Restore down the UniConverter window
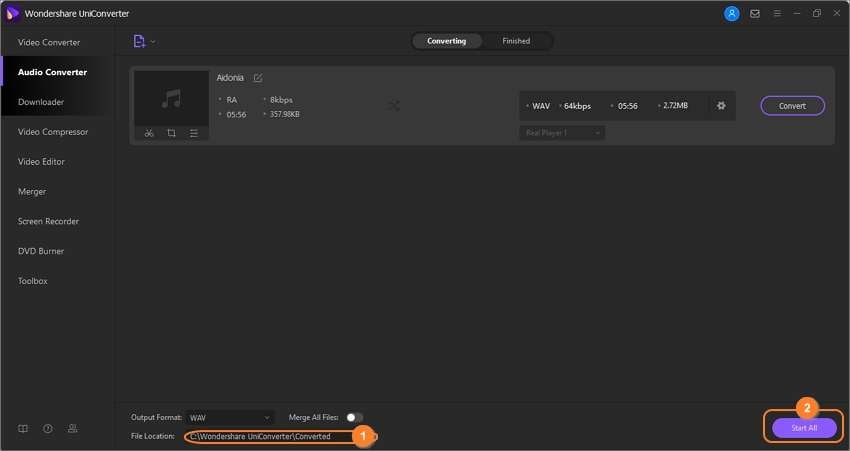Image resolution: width=850 pixels, height=451 pixels. 817,14
